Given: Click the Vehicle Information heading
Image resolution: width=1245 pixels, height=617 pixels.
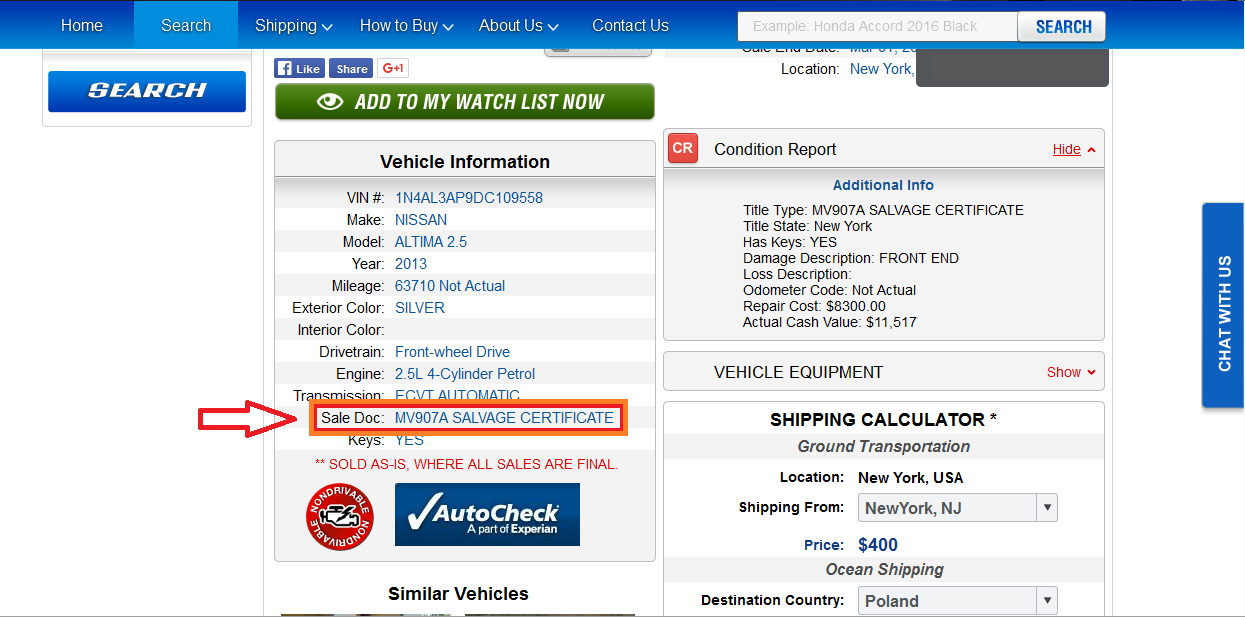Looking at the screenshot, I should tap(465, 162).
